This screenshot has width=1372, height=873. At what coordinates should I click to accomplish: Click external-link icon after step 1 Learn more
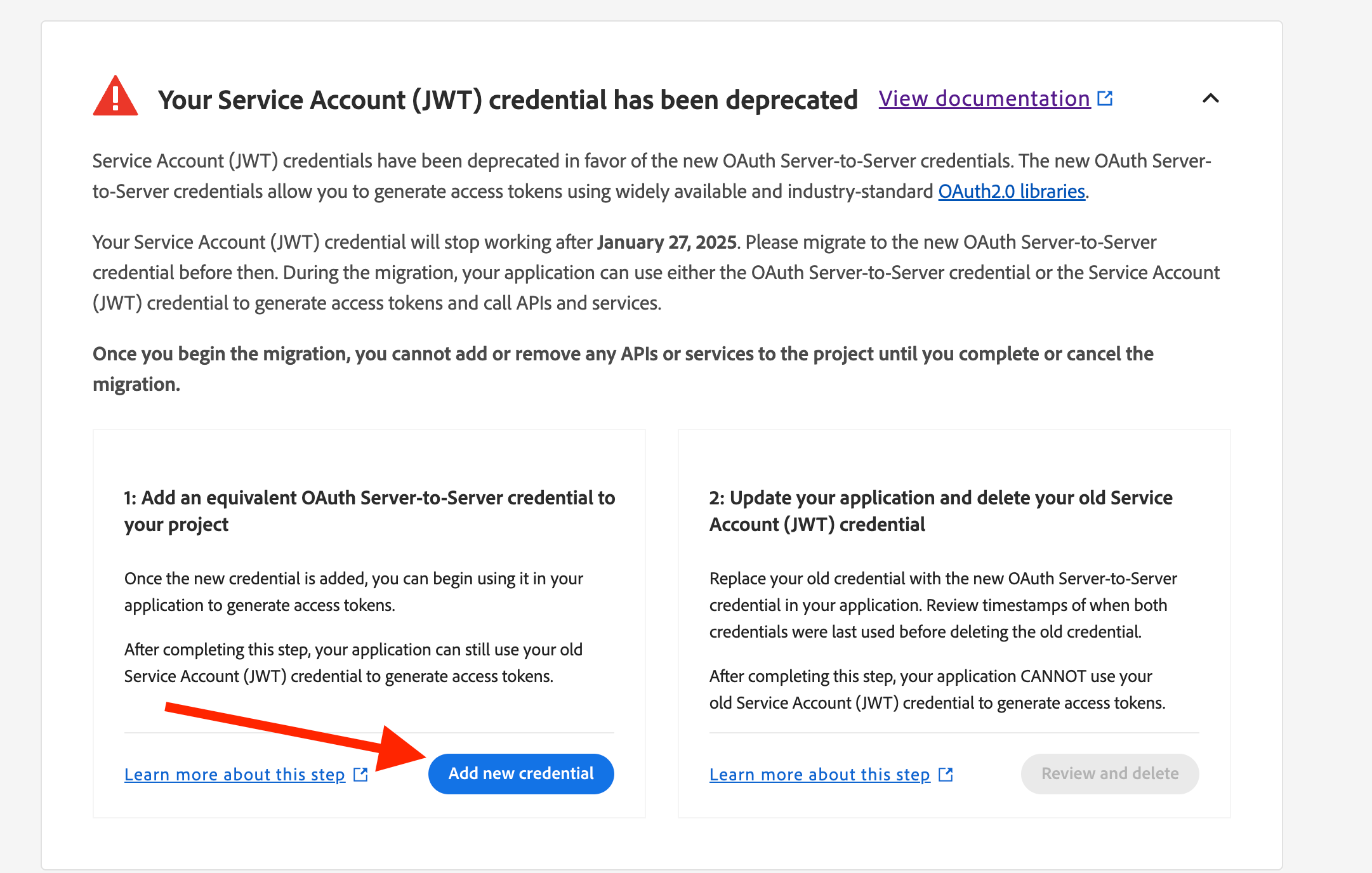coord(360,774)
